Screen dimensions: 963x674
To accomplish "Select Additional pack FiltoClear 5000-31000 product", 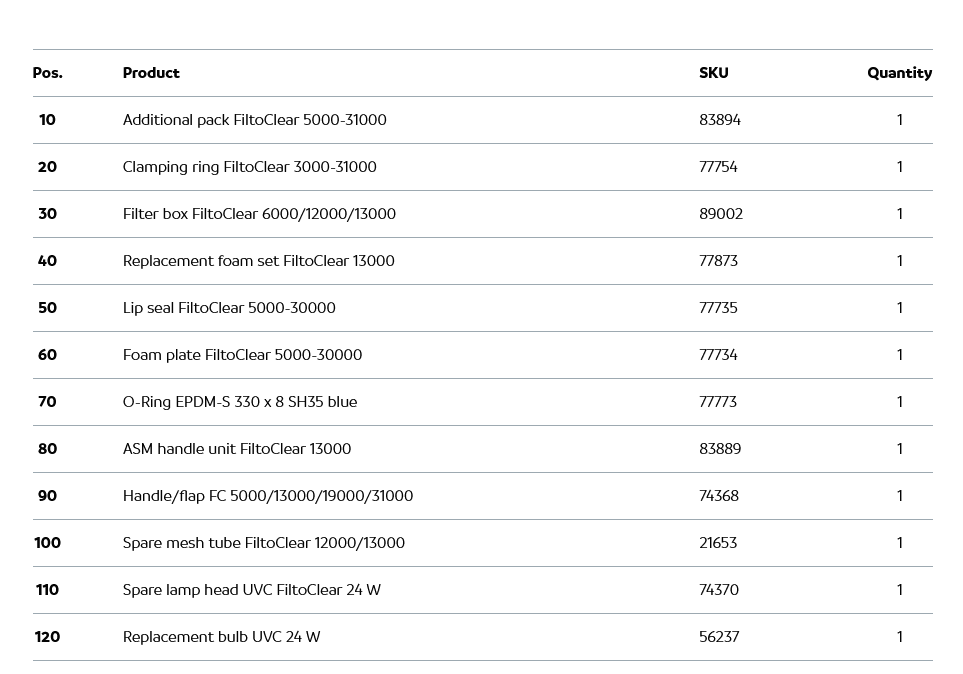I will pyautogui.click(x=254, y=120).
